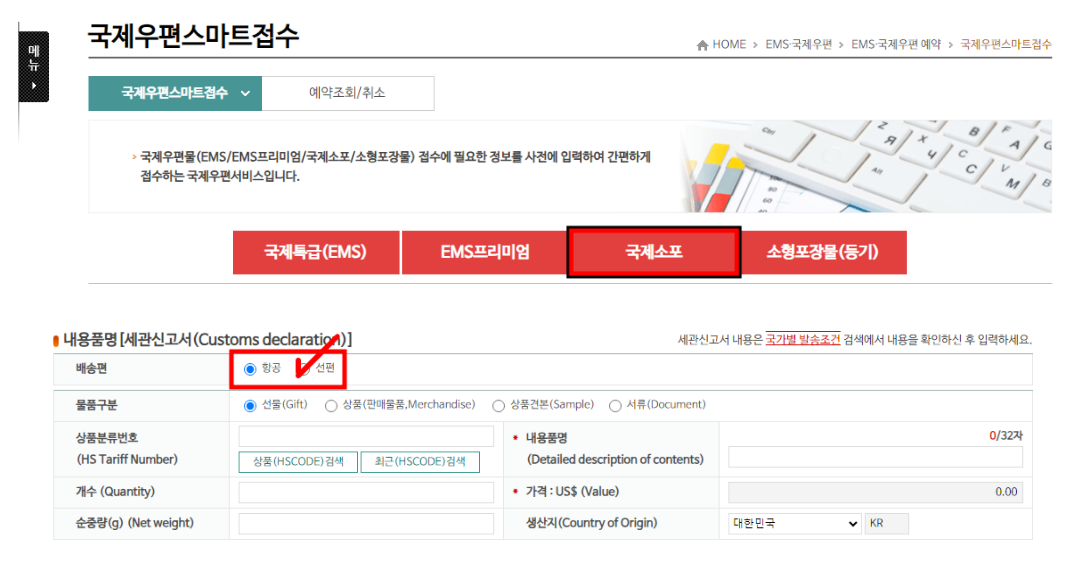1080x580 pixels.
Task: Select the 소형포장물(등기) service button
Action: pos(822,252)
